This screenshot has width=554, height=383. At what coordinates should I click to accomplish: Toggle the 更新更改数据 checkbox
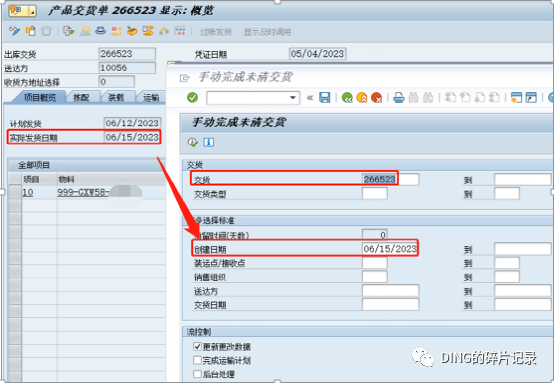tap(197, 346)
